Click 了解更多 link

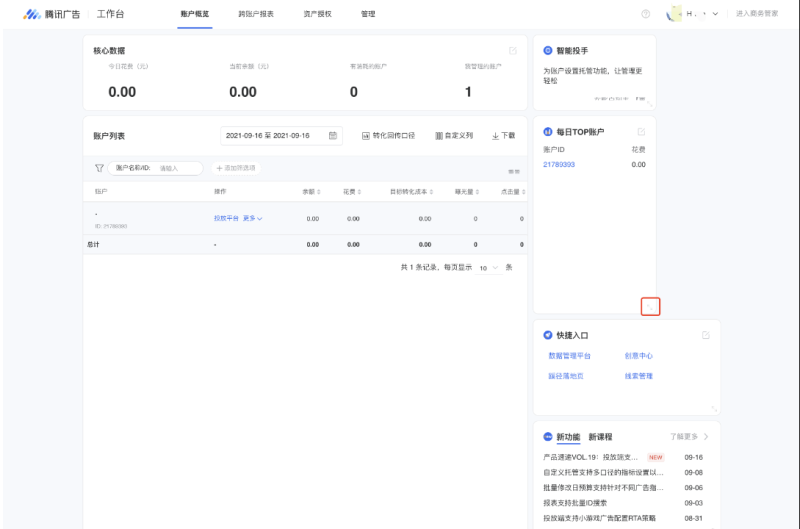tap(684, 437)
